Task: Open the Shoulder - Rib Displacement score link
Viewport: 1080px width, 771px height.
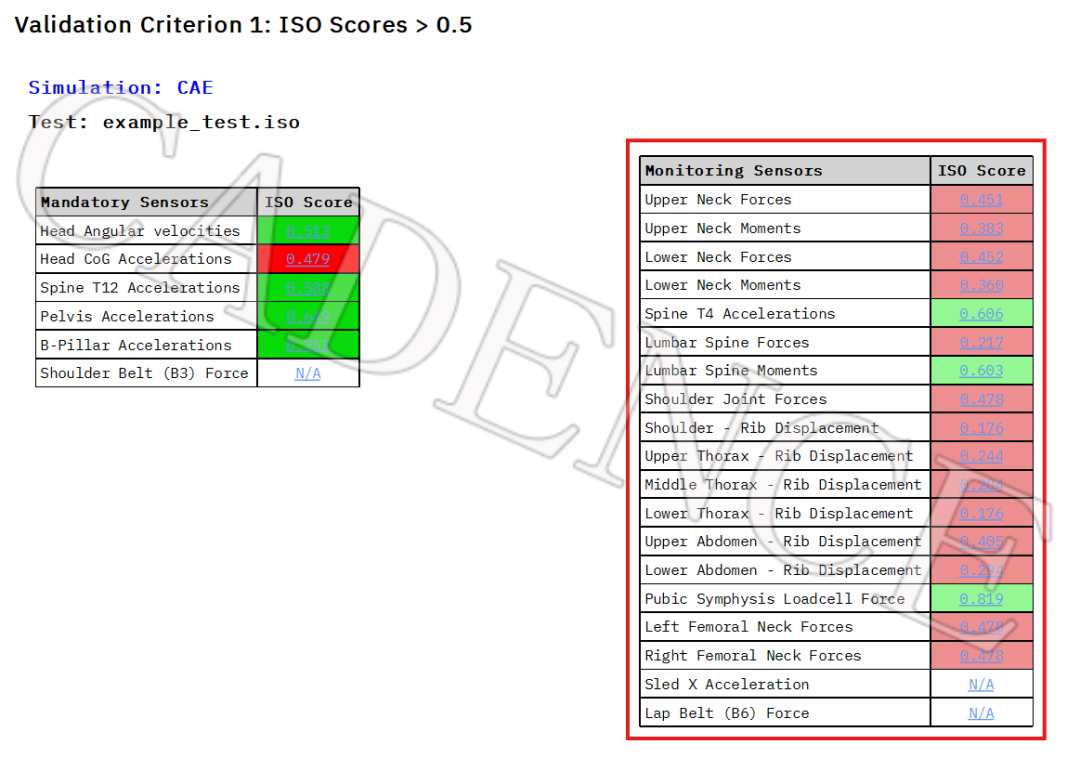Action: pyautogui.click(x=981, y=428)
